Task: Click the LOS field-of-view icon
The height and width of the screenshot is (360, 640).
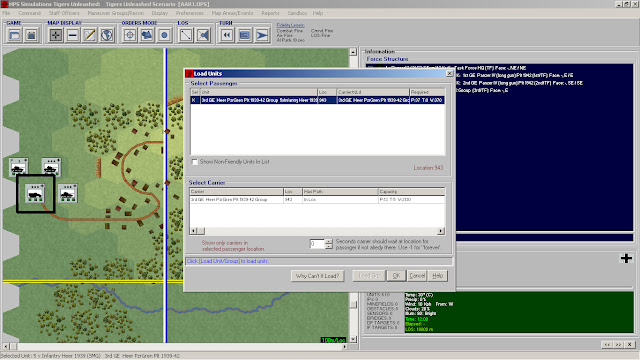Action: (x=203, y=35)
